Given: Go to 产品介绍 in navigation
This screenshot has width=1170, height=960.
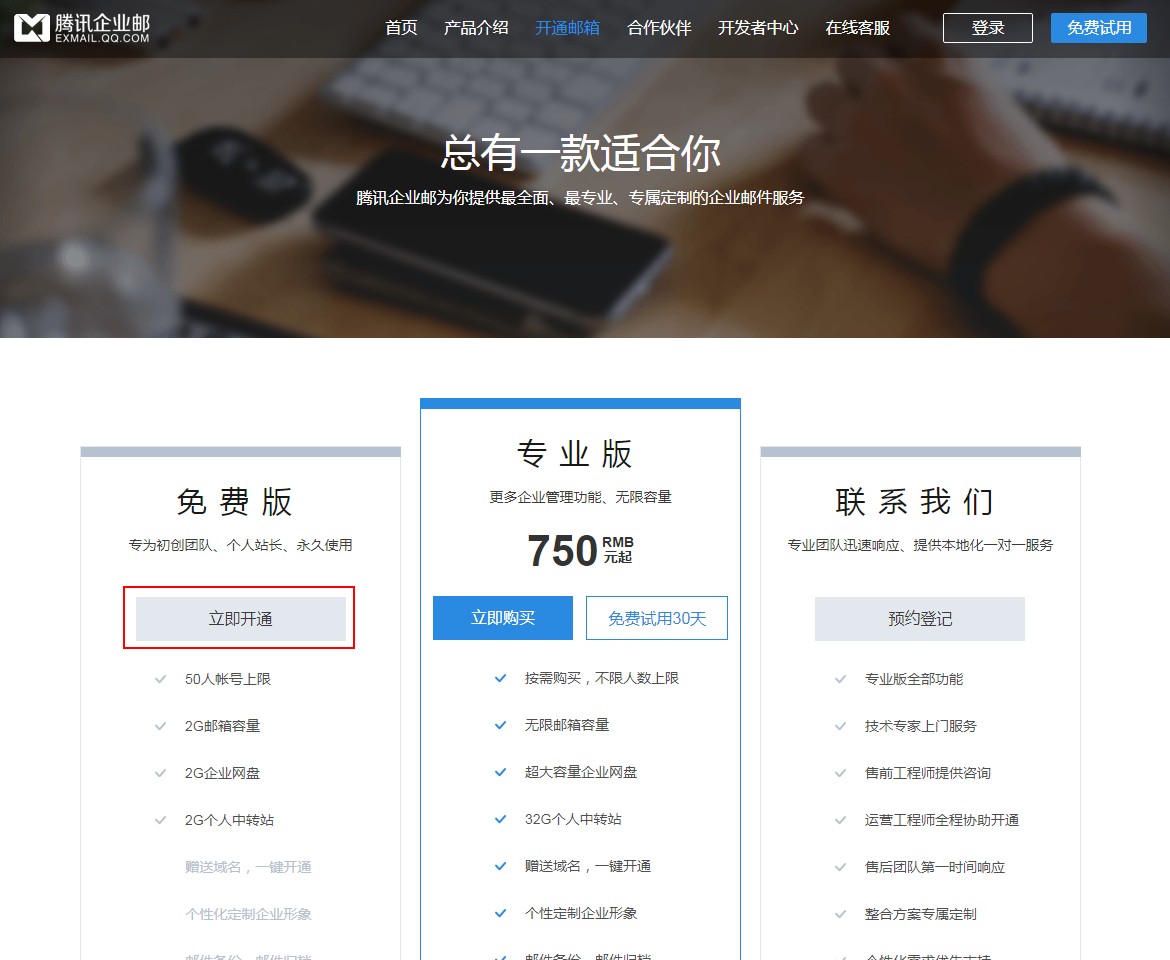Looking at the screenshot, I should tap(476, 28).
